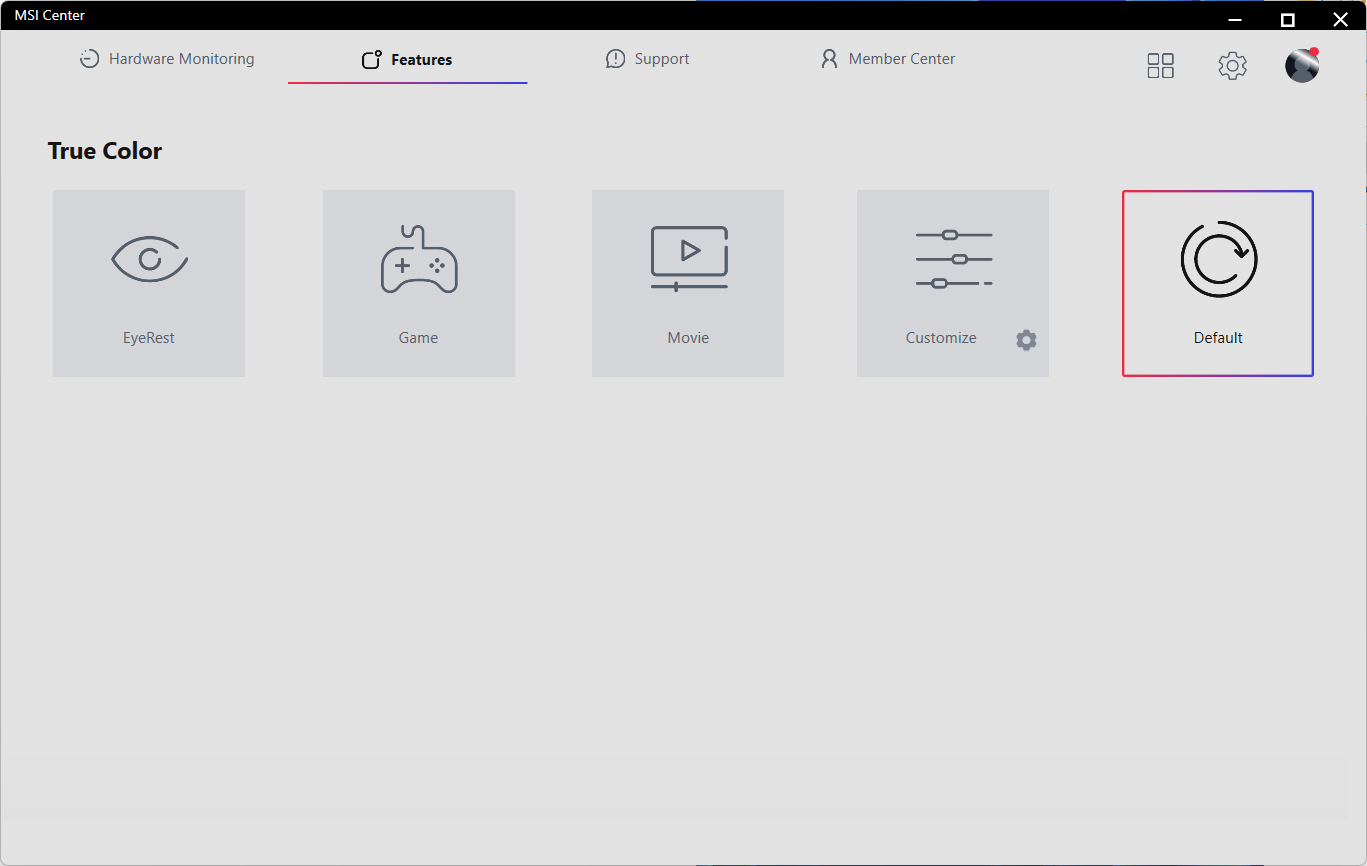
Task: Open the apps grid view icon
Action: point(1160,66)
